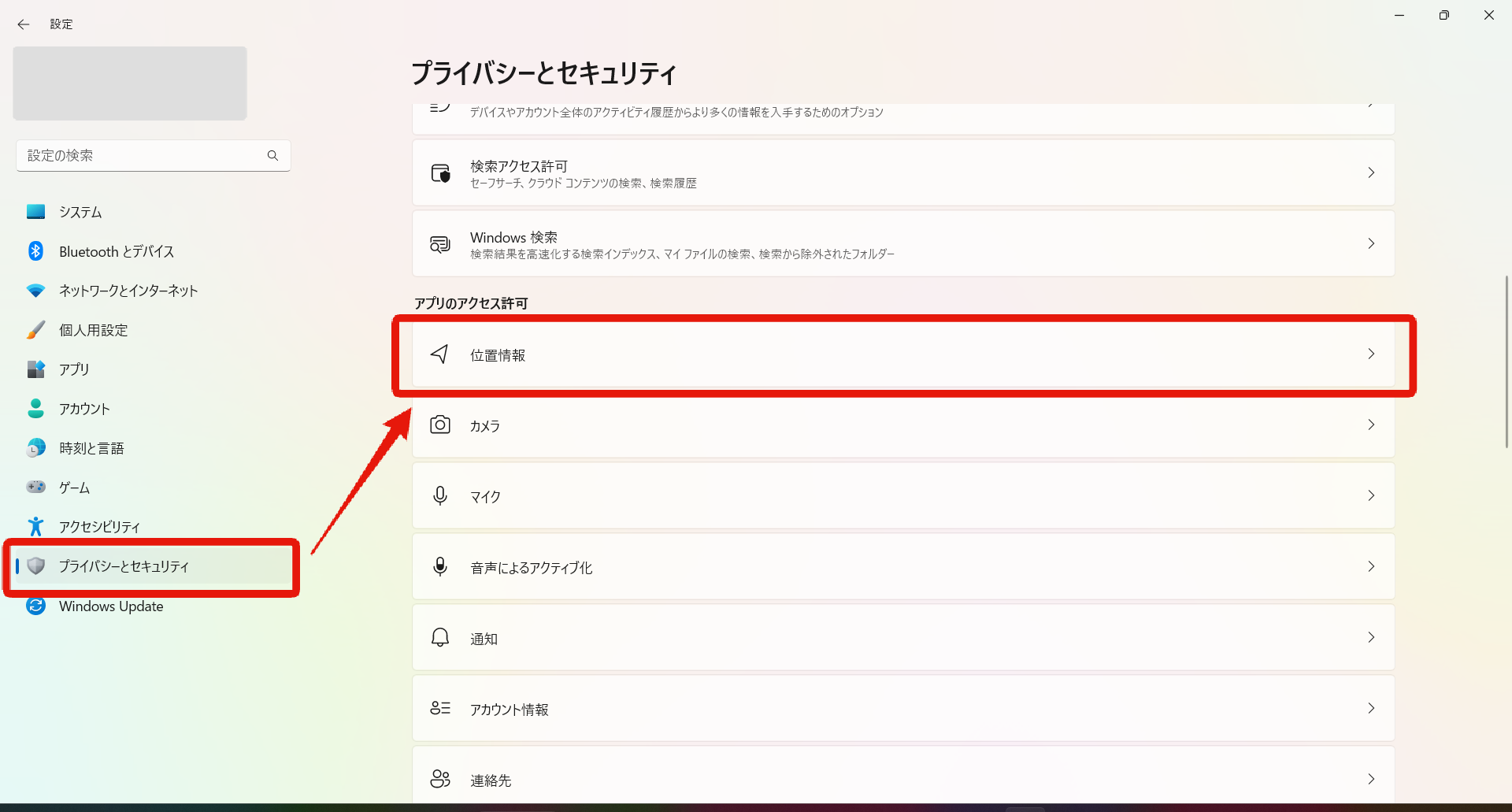
Task: Click the 設定の検索 search field
Action: tap(142, 156)
